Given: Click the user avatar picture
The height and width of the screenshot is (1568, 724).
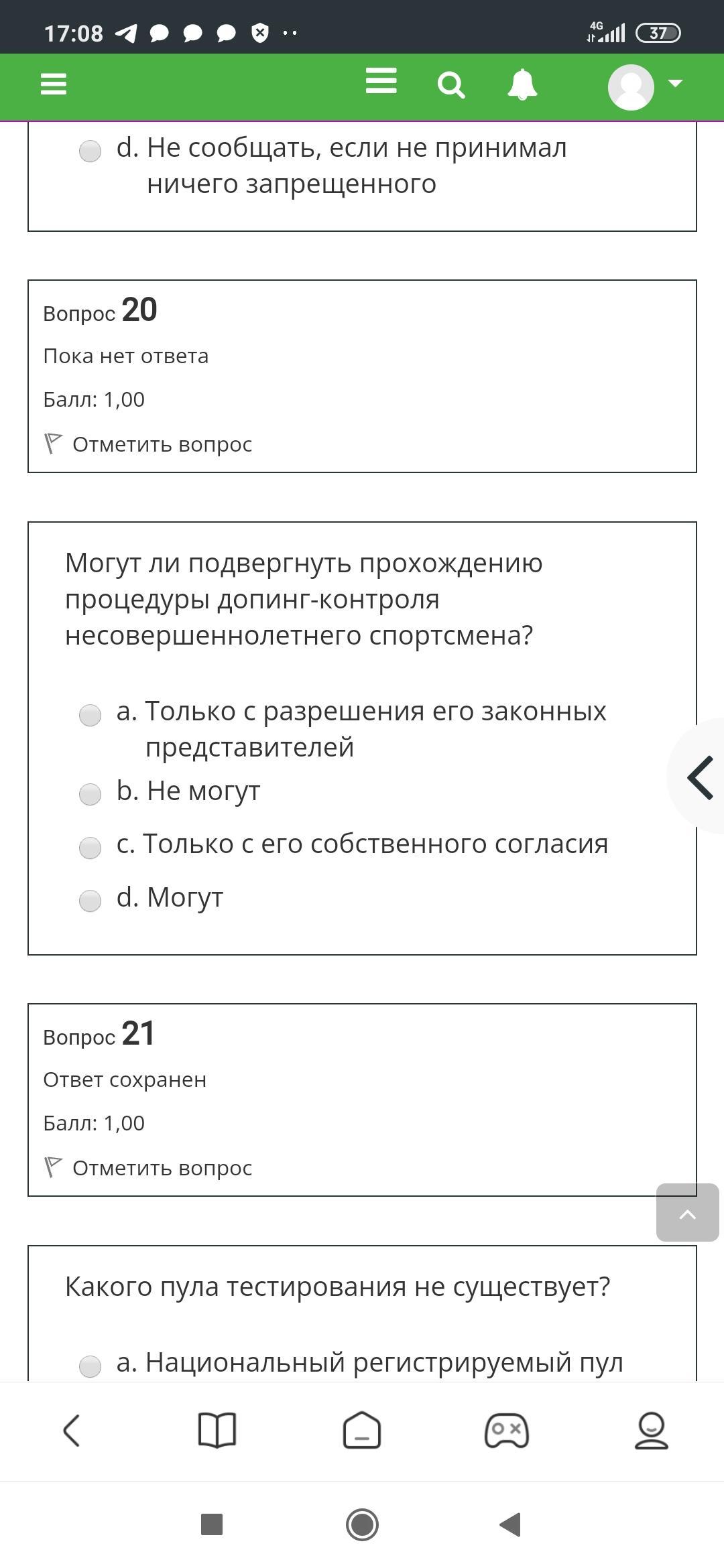Looking at the screenshot, I should click(x=631, y=86).
